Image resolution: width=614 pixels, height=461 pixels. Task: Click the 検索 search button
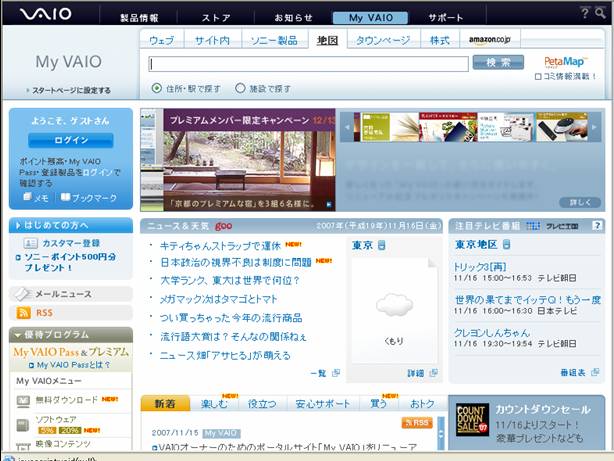point(498,63)
